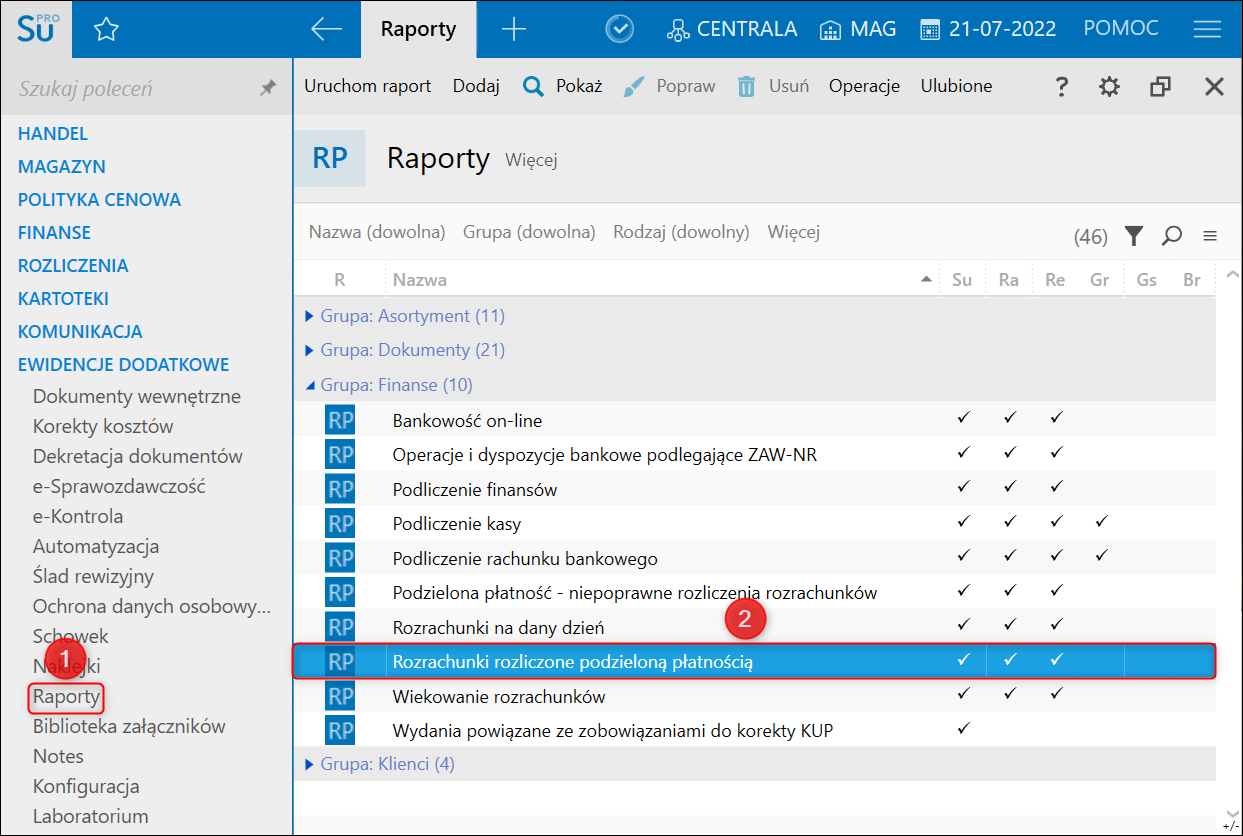This screenshot has height=836, width=1243.
Task: Expand the Grupa: Asortyment group
Action: point(310,316)
